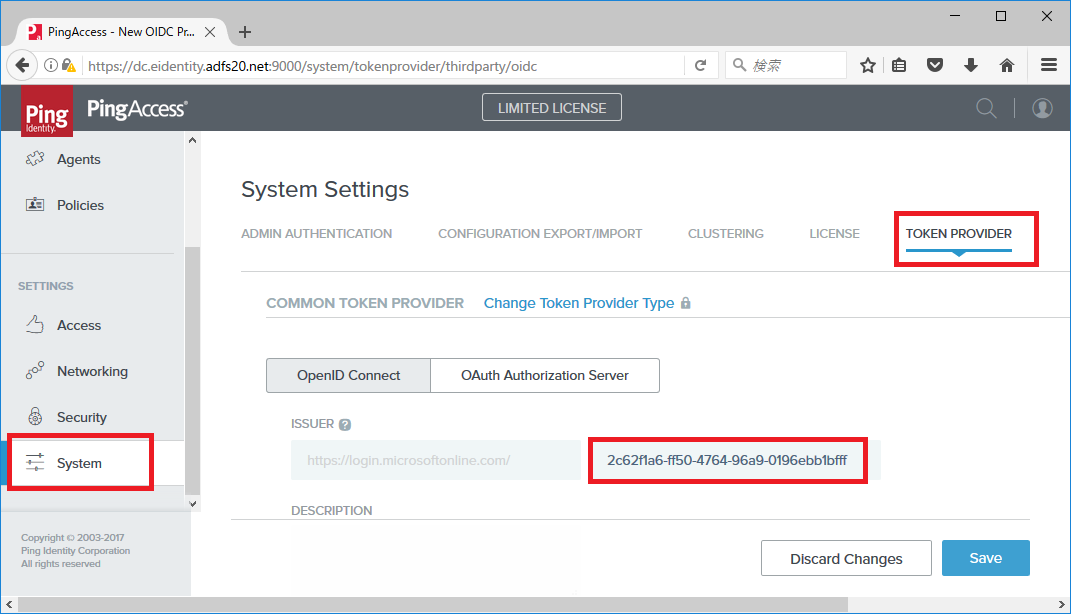Switch to the OAuth Authorization Server option
This screenshot has height=614, width=1071.
click(544, 375)
